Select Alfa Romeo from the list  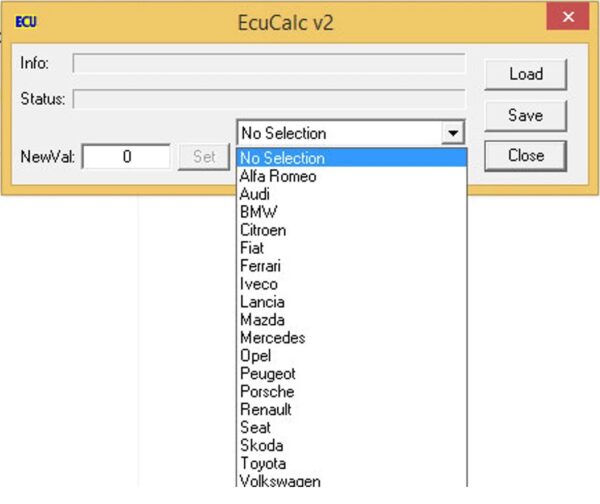click(x=352, y=176)
